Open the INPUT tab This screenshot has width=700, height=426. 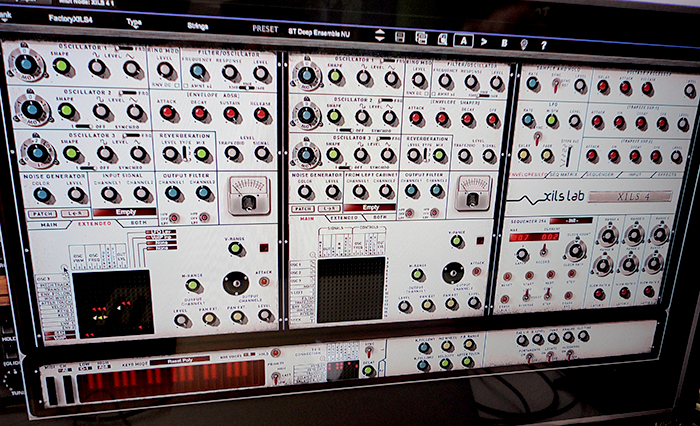pos(633,175)
